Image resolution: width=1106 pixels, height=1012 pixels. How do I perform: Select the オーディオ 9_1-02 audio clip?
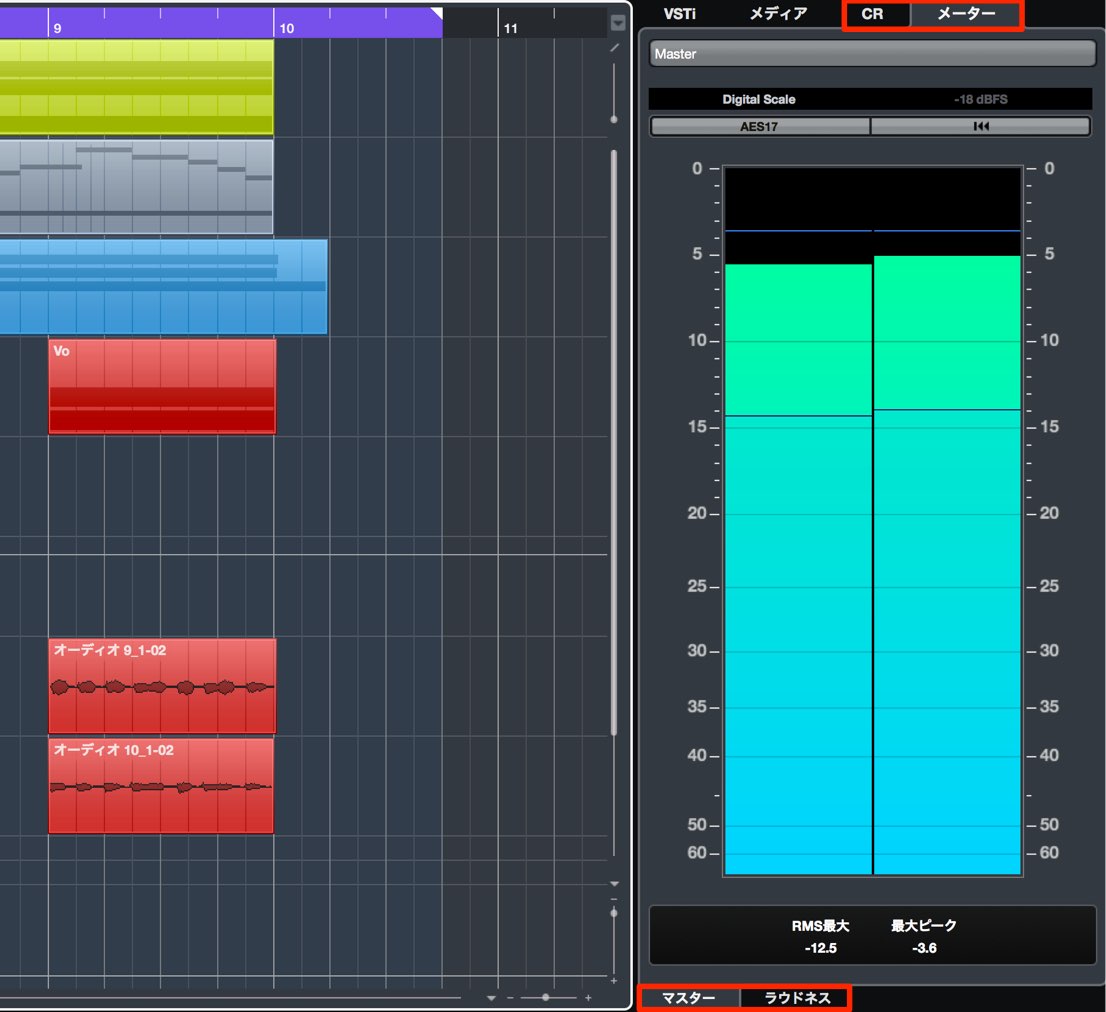162,685
